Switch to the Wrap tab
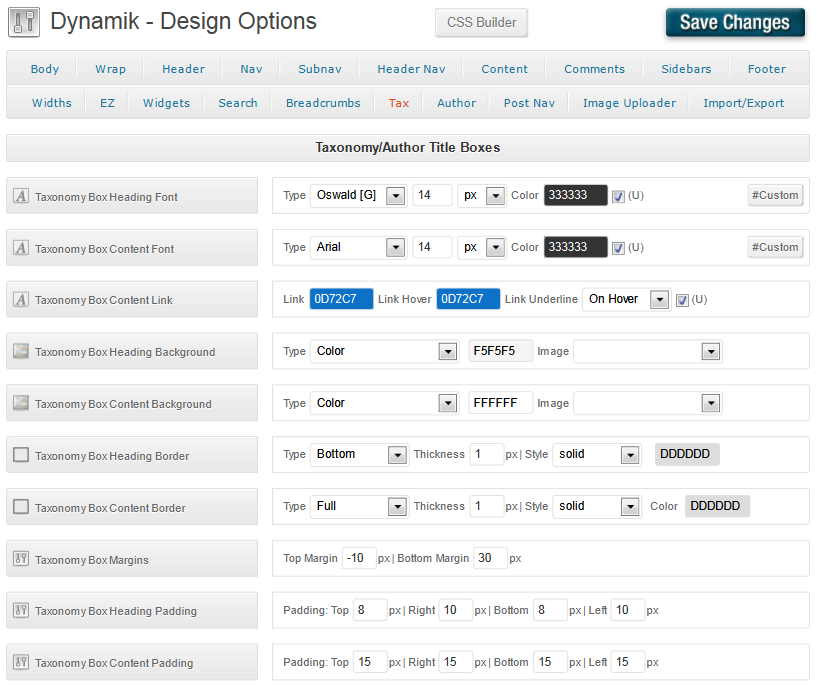The width and height of the screenshot is (817, 686). click(x=110, y=69)
